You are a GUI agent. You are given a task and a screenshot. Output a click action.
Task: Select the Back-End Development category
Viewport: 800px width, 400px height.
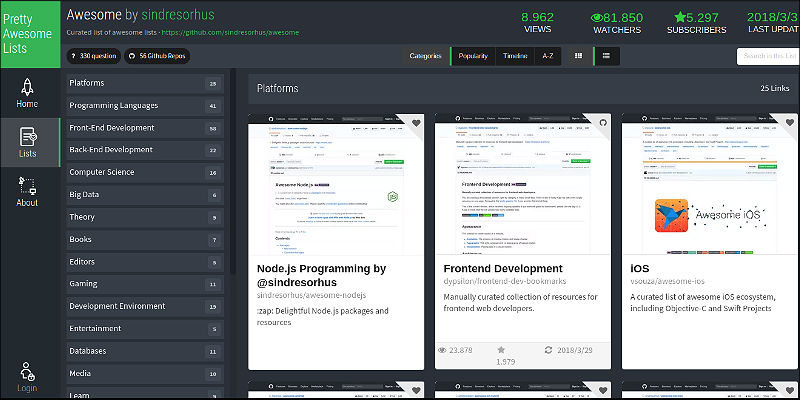[x=145, y=150]
